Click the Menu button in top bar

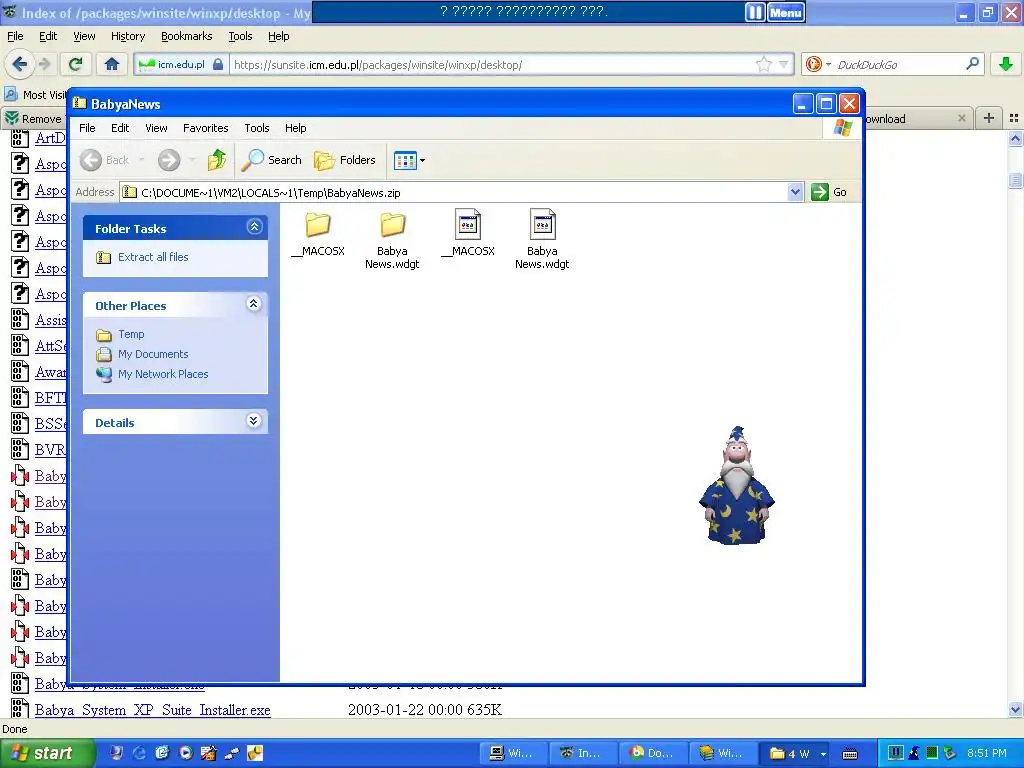786,12
